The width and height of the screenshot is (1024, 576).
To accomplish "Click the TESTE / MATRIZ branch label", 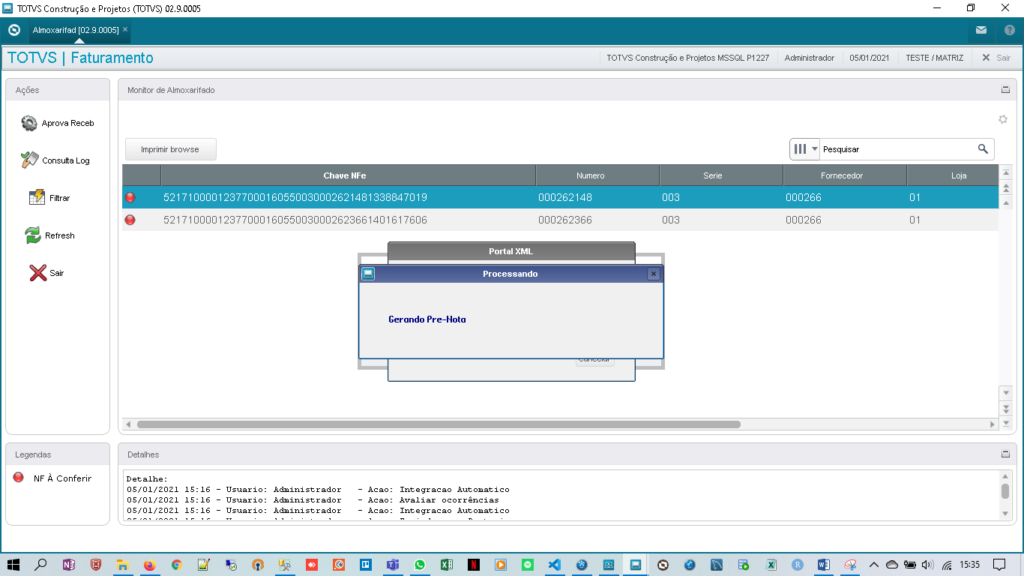I will pyautogui.click(x=934, y=57).
